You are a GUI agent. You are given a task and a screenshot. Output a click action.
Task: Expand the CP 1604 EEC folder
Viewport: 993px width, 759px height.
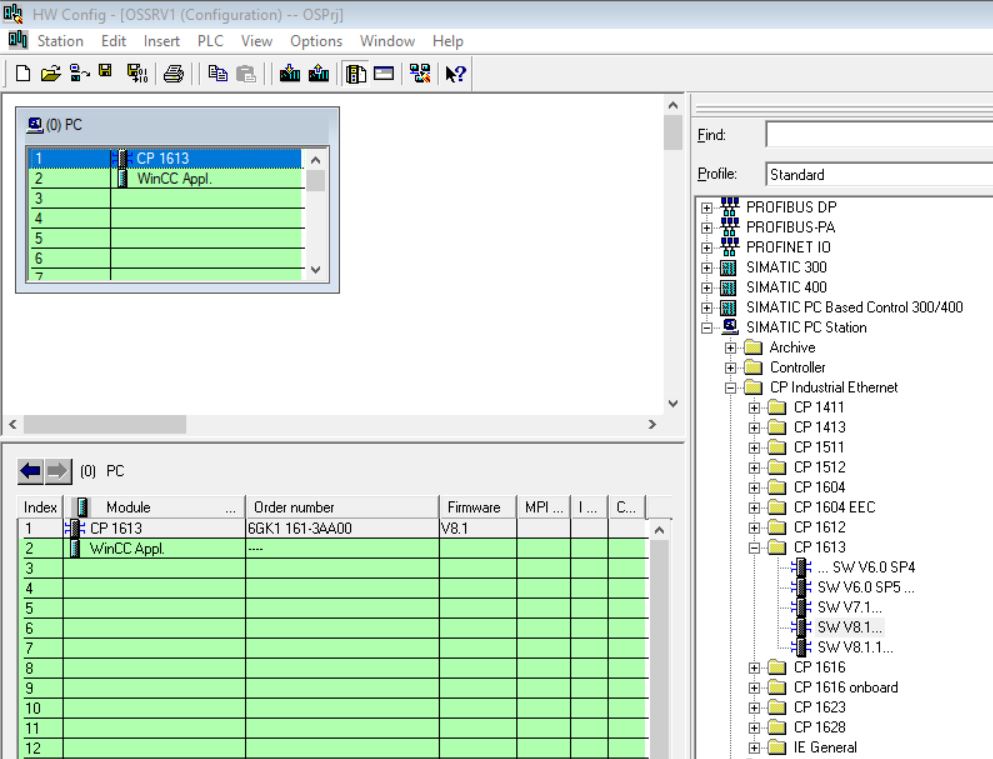click(754, 508)
